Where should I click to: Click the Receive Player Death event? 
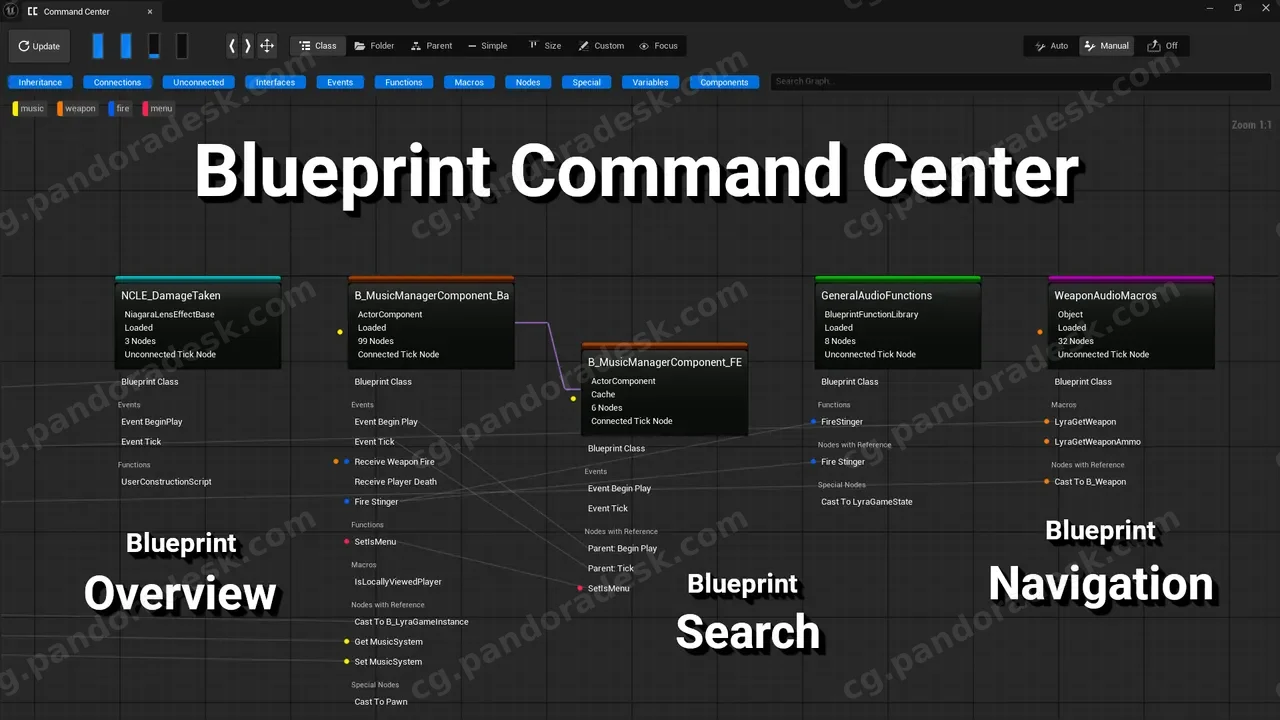pyautogui.click(x=396, y=482)
